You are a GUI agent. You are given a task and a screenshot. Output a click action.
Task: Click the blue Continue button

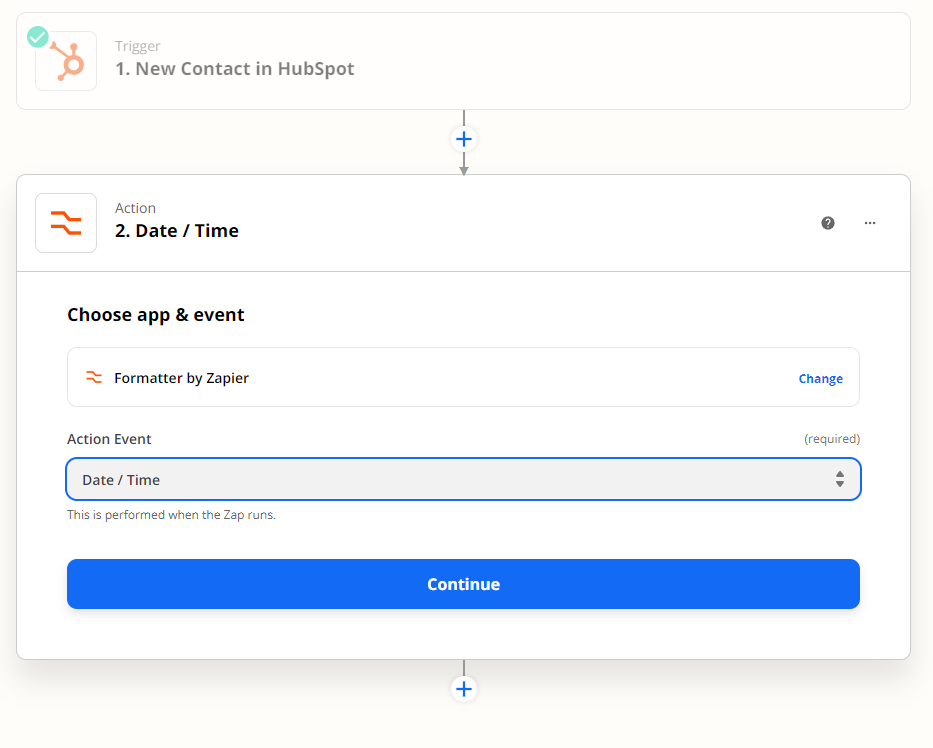[464, 584]
